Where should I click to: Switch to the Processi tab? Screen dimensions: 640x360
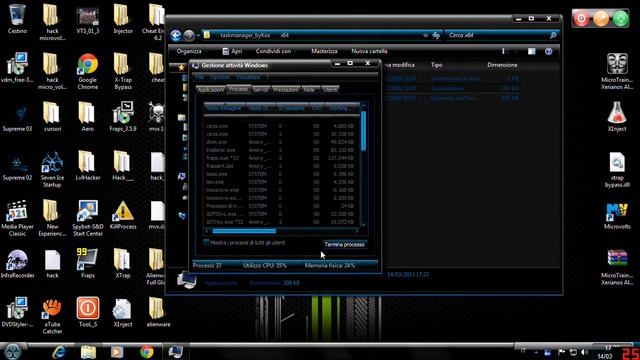click(x=238, y=89)
